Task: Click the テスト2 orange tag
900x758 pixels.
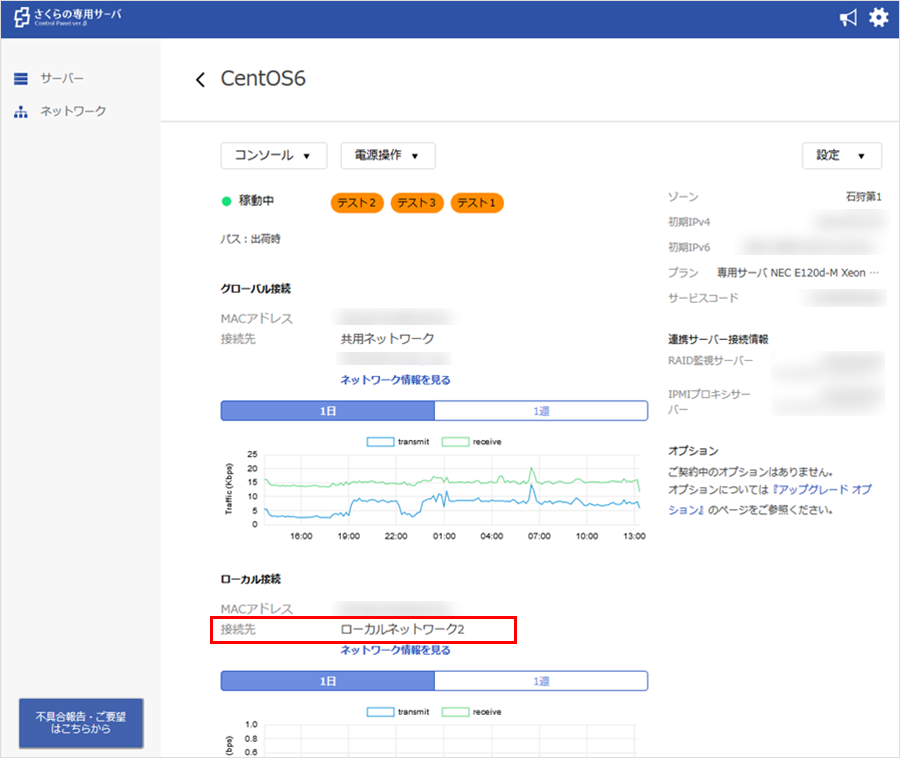Action: [x=357, y=203]
